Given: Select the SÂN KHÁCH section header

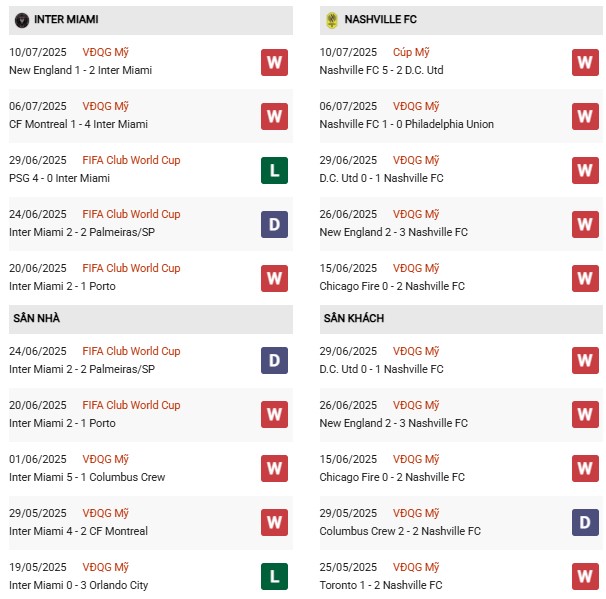Looking at the screenshot, I should (353, 318).
